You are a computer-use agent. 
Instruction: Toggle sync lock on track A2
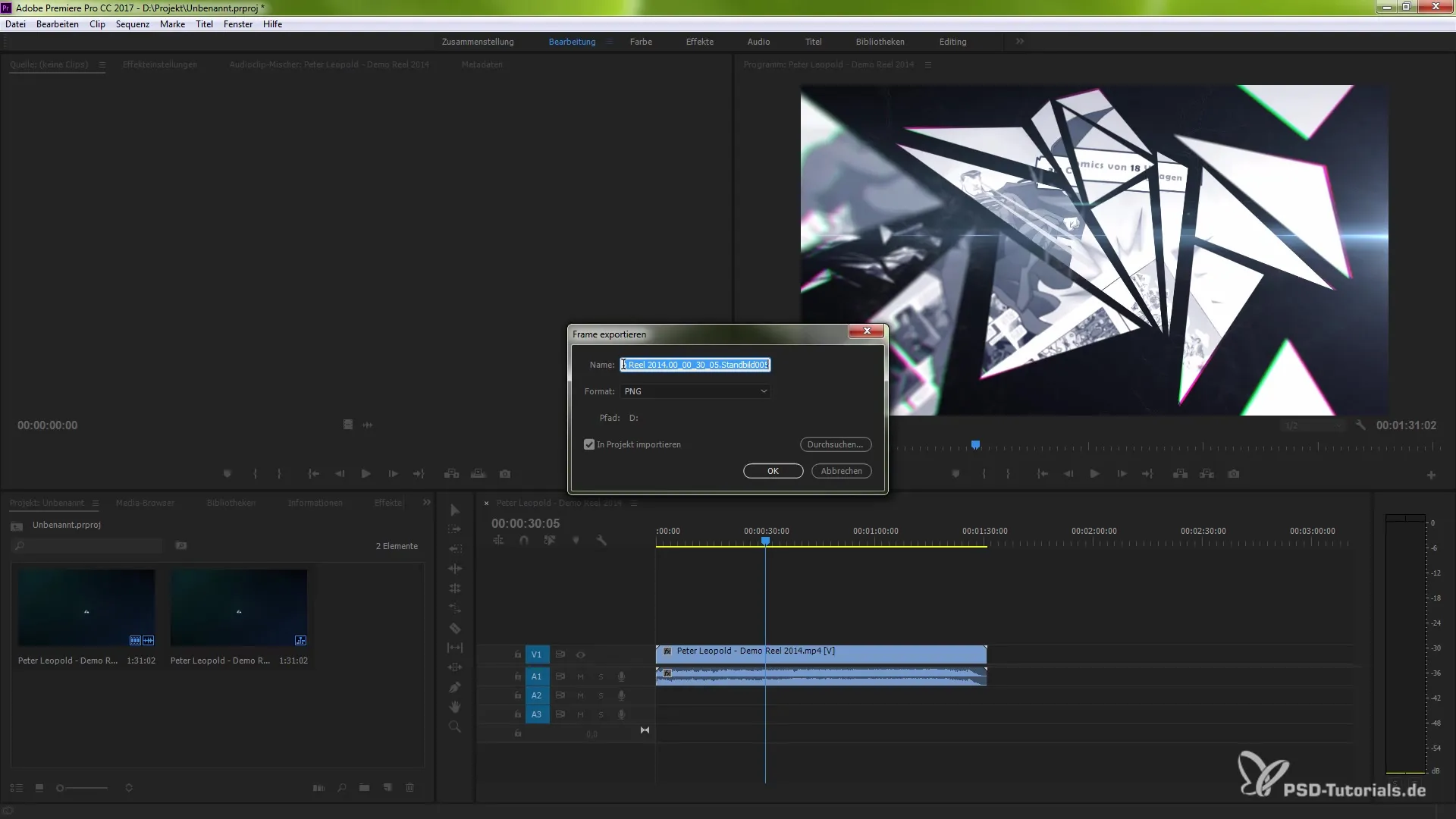[560, 695]
